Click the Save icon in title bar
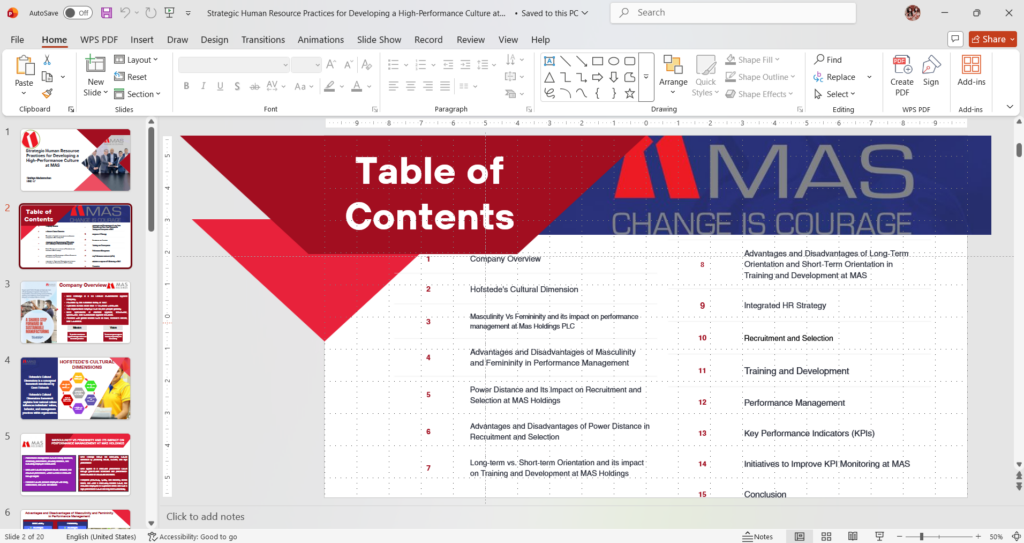 [106, 12]
